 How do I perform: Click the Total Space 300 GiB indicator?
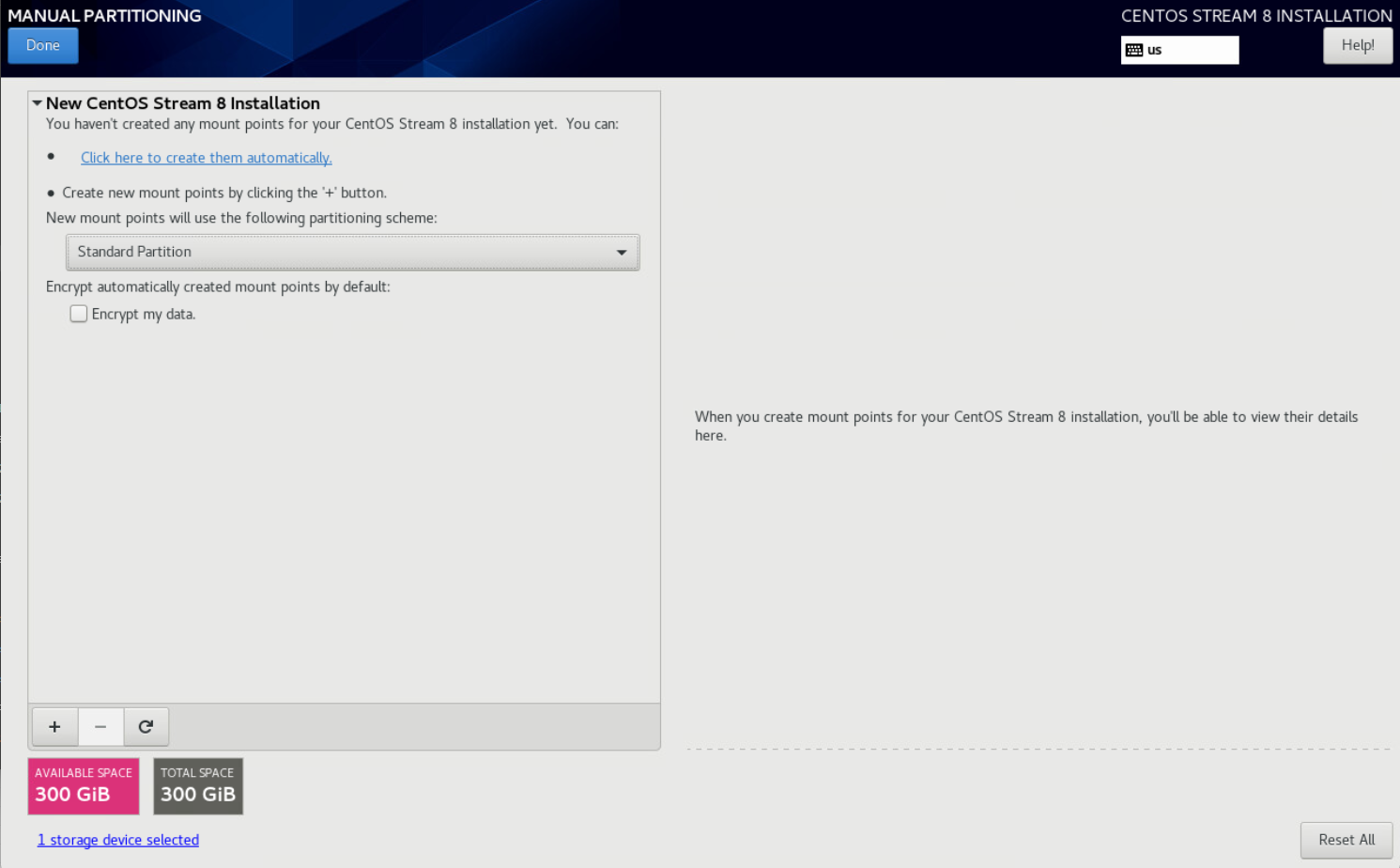198,786
